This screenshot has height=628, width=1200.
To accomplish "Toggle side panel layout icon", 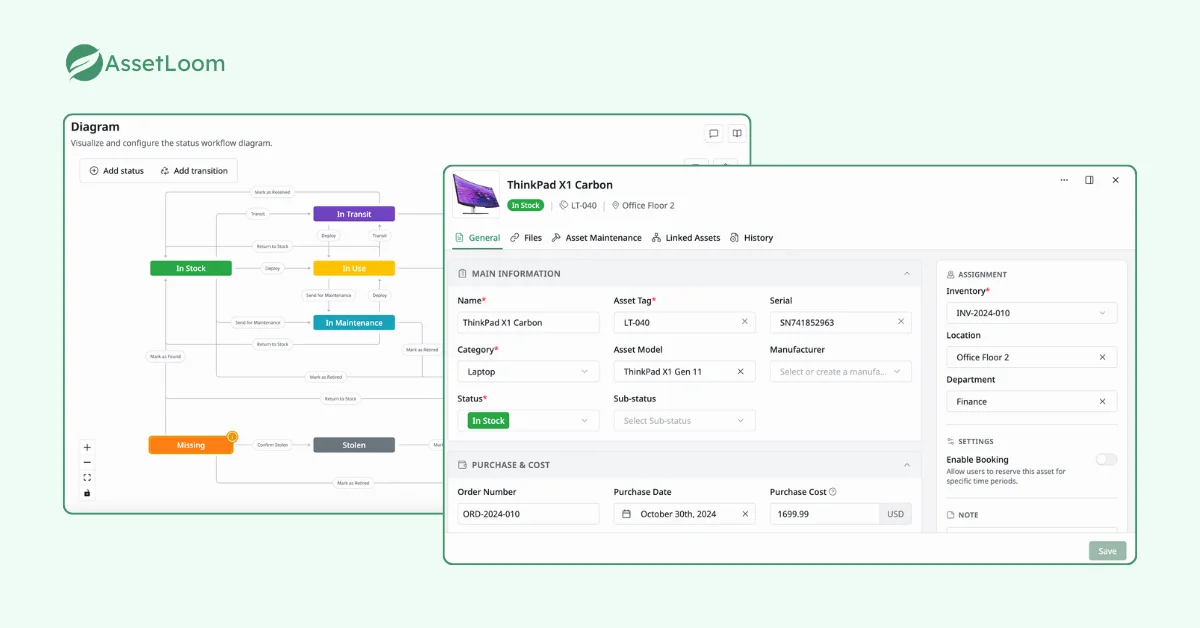I will [x=1089, y=180].
